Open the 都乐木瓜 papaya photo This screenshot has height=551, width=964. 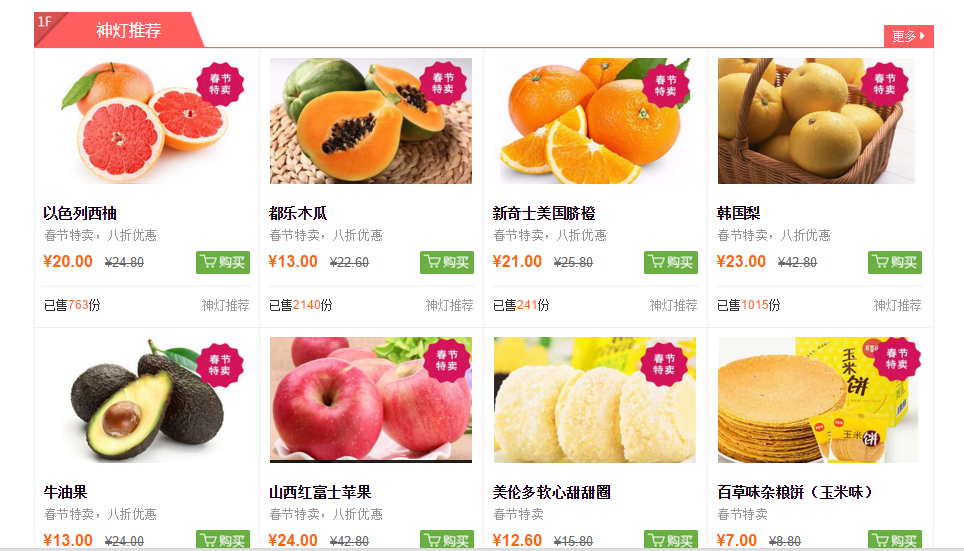(371, 121)
